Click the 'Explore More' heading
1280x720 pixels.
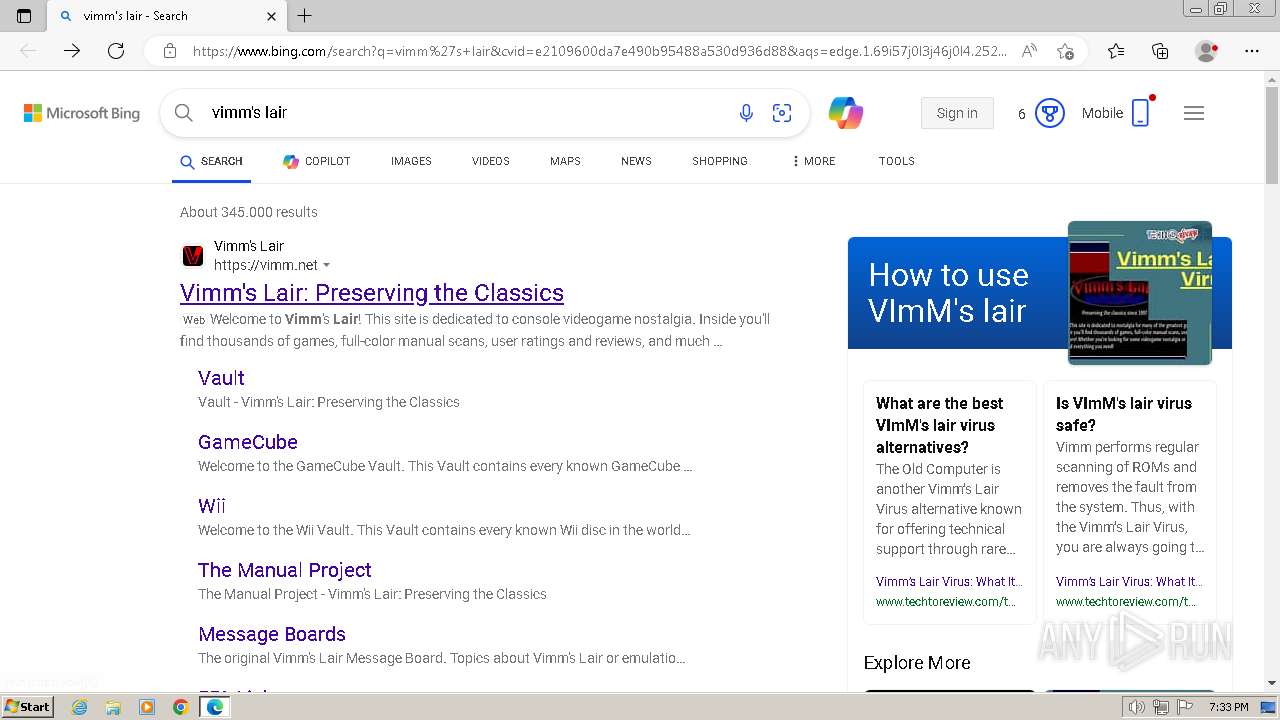tap(917, 663)
